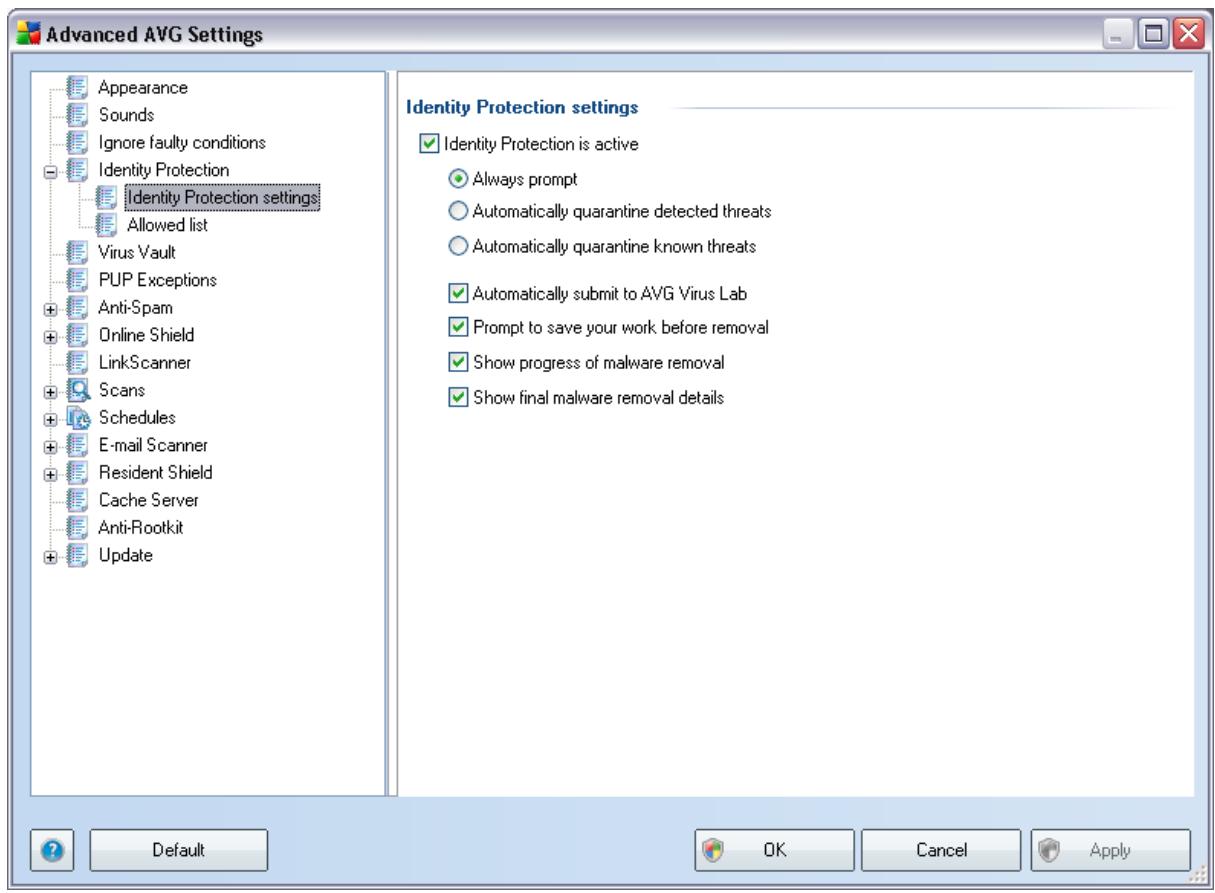
Task: Disable Show progress of malware removal
Action: point(457,361)
